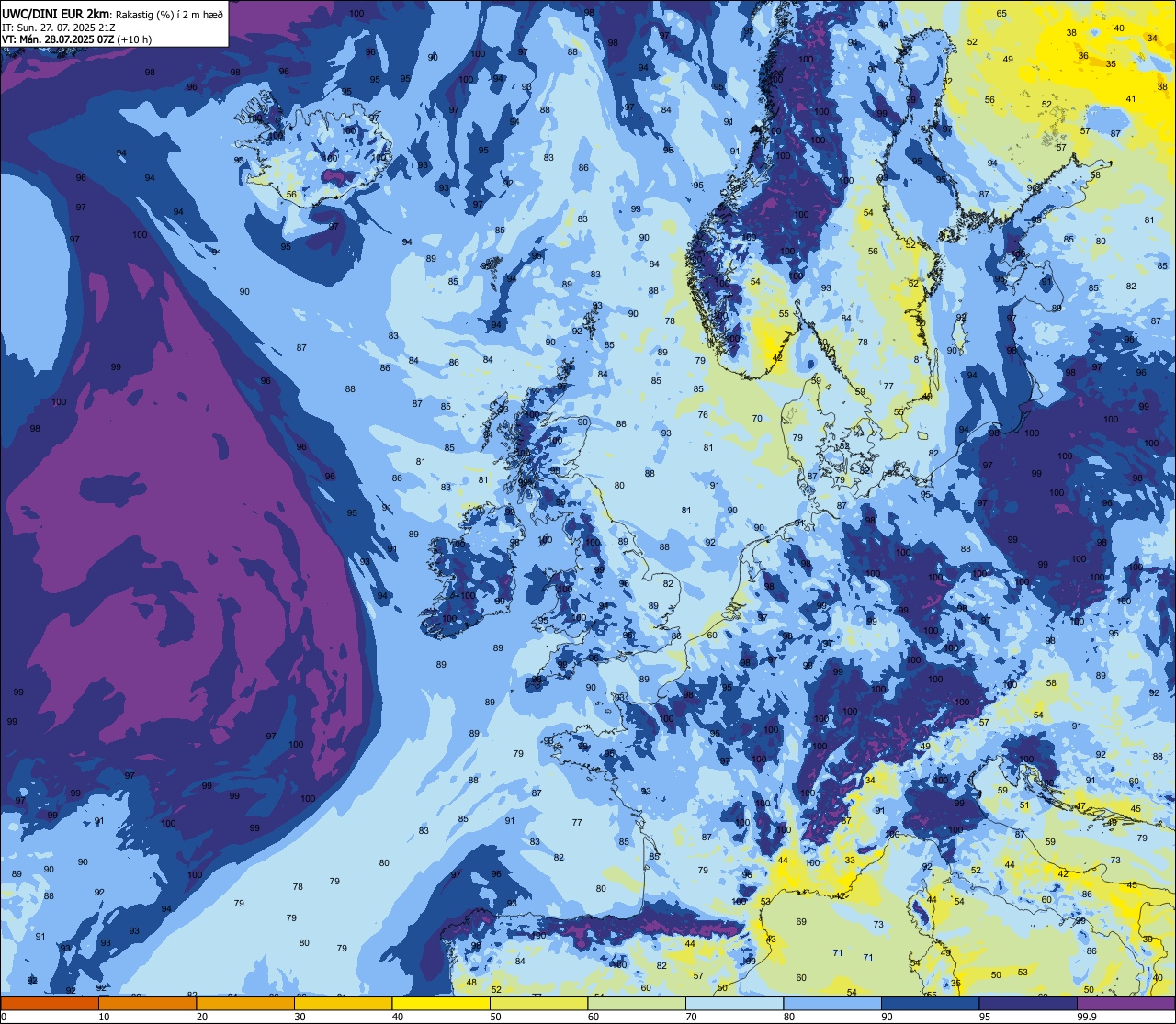Select the "Rakastig (%) í 2 m hæð" parameter label
This screenshot has width=1176, height=1024.
169,15
